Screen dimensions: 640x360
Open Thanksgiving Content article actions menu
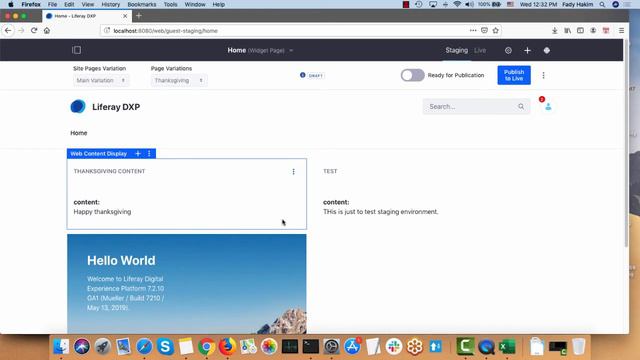click(293, 171)
